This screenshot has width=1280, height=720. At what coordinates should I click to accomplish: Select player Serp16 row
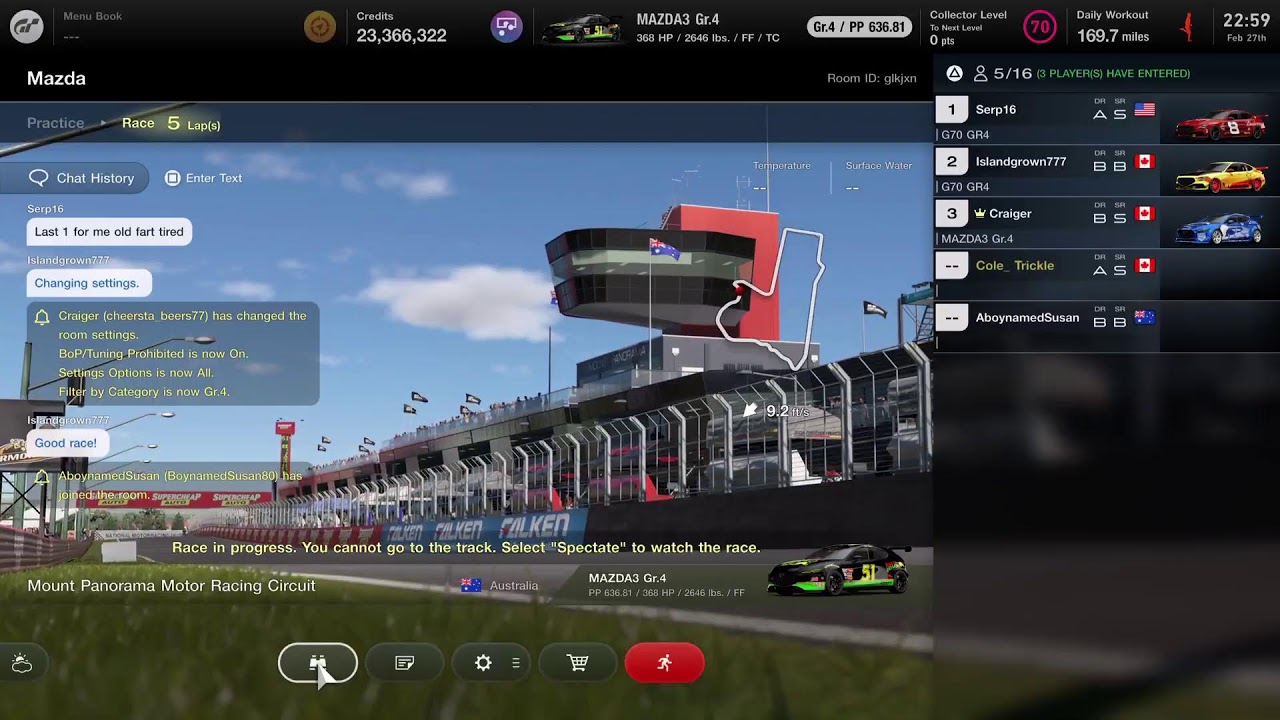click(1107, 119)
